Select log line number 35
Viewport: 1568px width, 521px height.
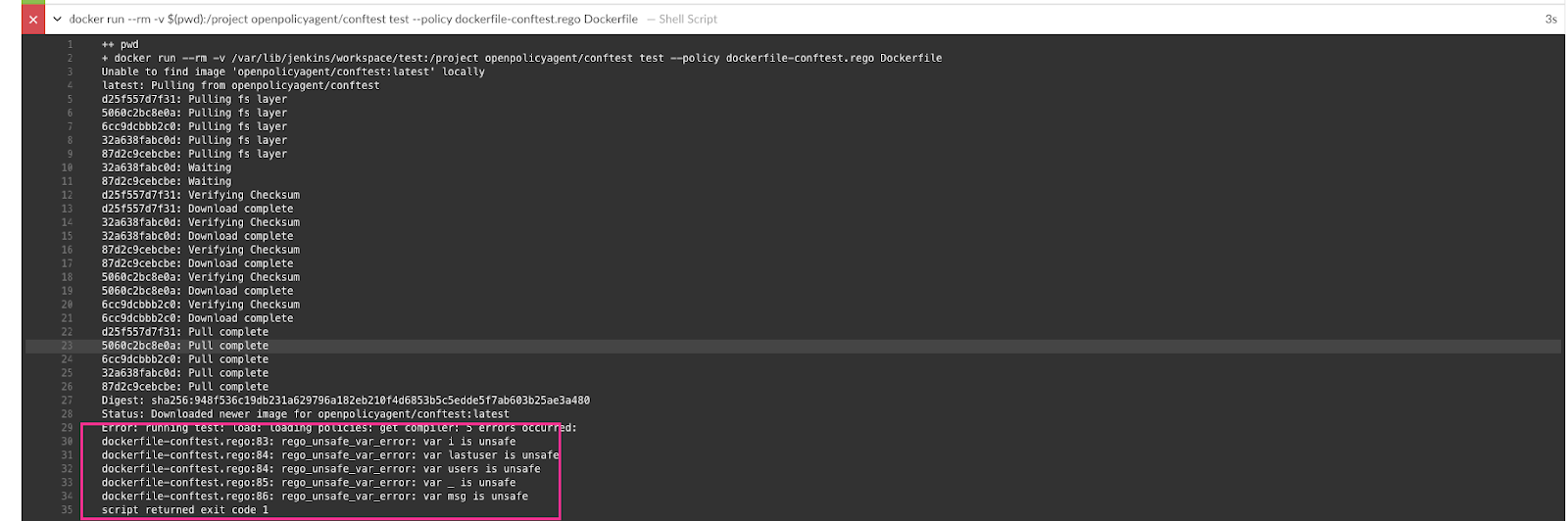[67, 510]
